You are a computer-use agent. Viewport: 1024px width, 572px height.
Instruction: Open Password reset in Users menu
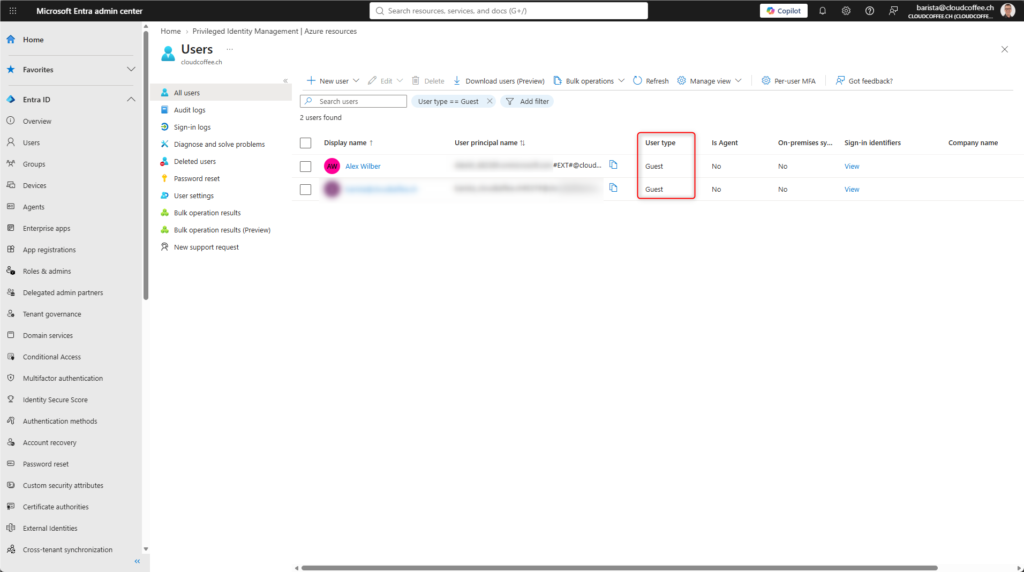pyautogui.click(x=197, y=179)
